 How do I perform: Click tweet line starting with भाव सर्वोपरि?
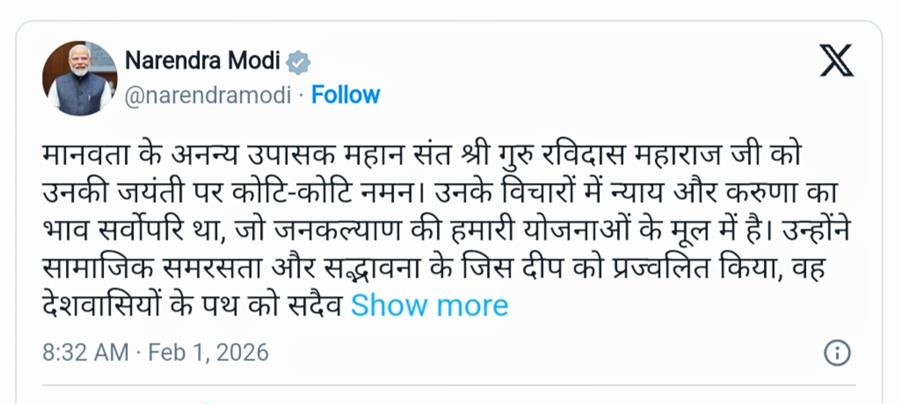[x=420, y=233]
